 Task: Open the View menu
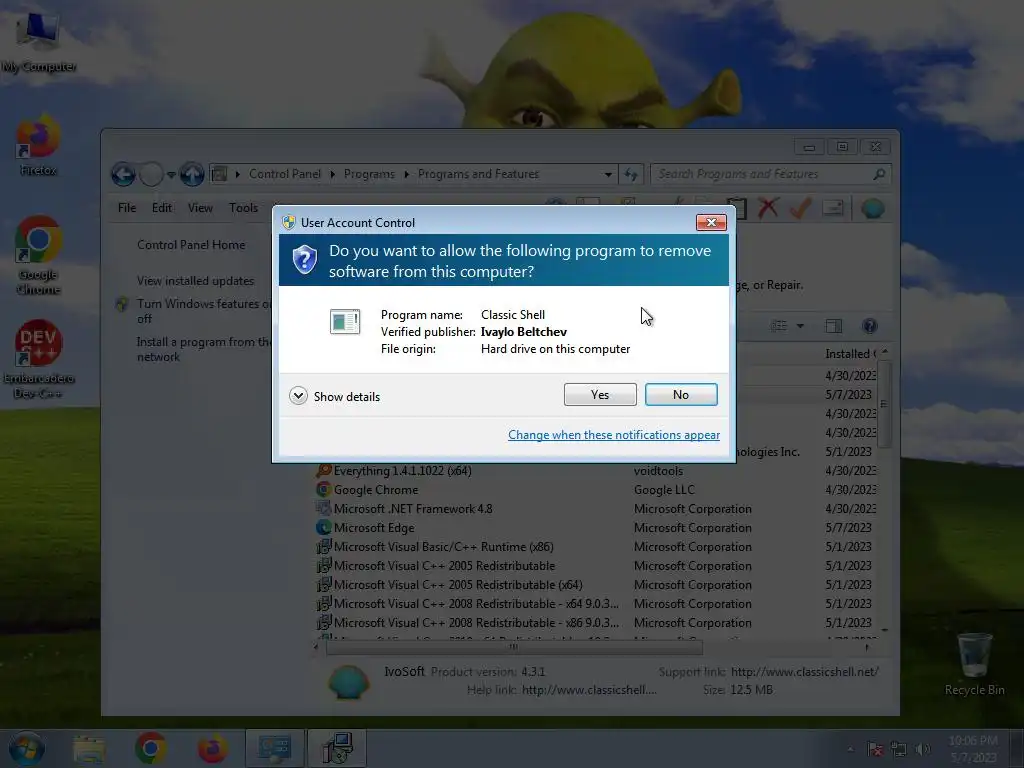[x=200, y=208]
